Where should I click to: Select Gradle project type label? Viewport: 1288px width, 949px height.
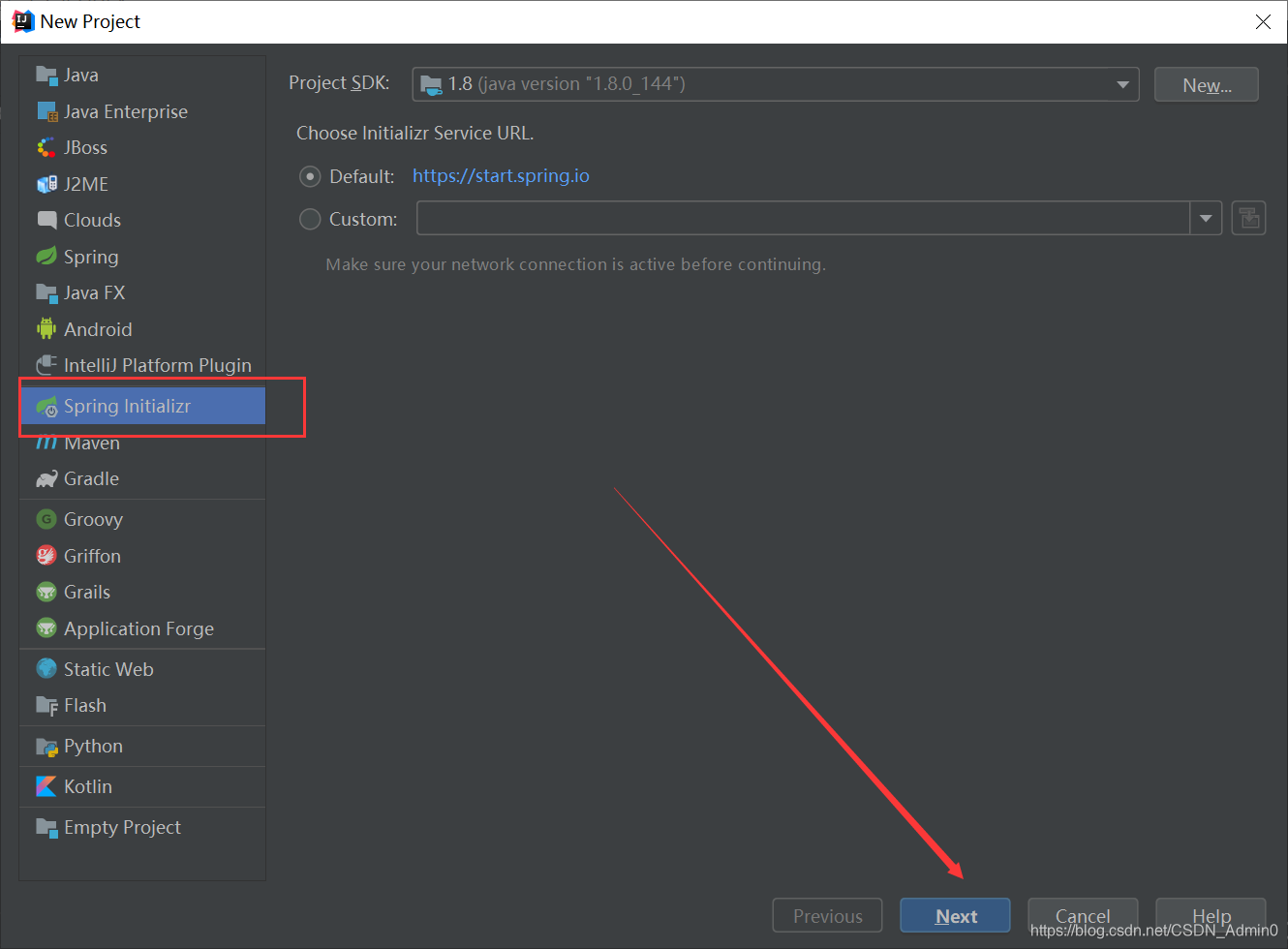92,479
